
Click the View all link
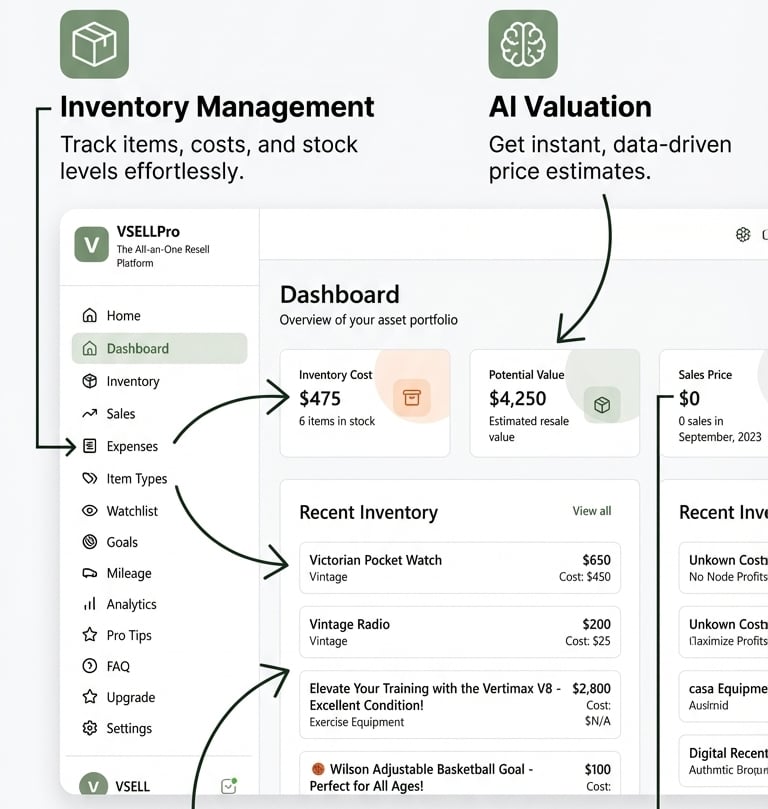point(591,511)
